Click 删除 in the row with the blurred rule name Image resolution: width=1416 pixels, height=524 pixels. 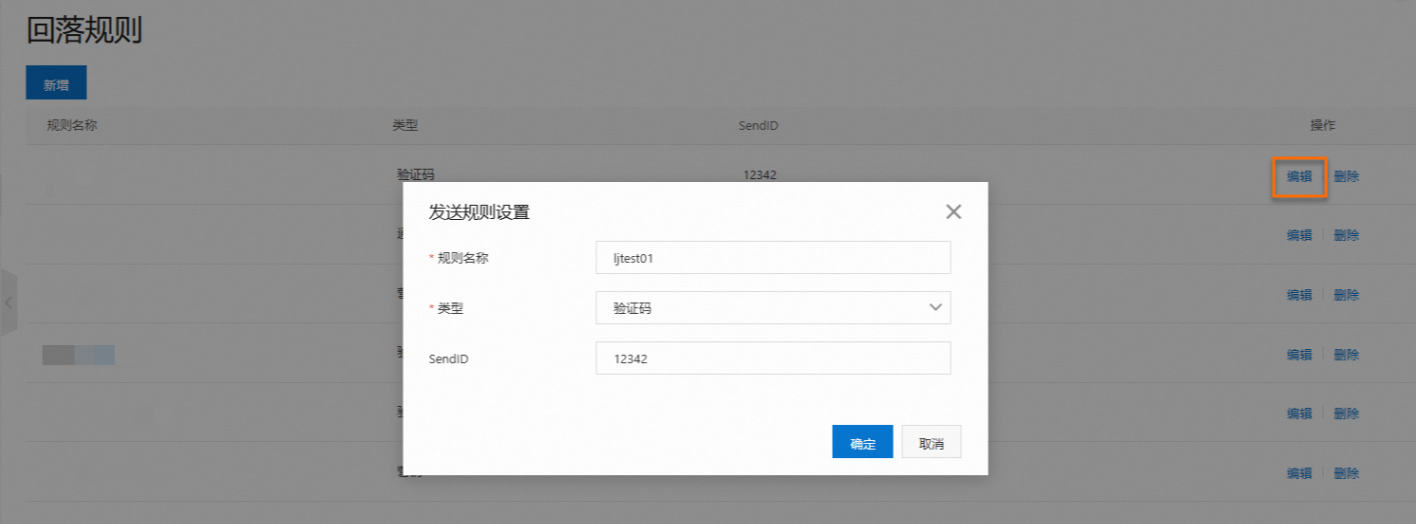click(1346, 355)
